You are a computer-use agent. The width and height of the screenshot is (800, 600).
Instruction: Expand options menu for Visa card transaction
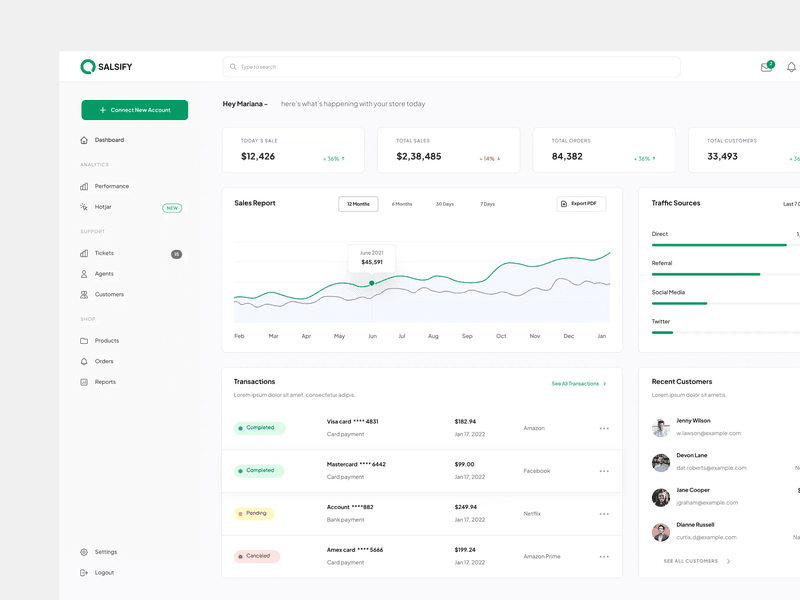click(604, 428)
